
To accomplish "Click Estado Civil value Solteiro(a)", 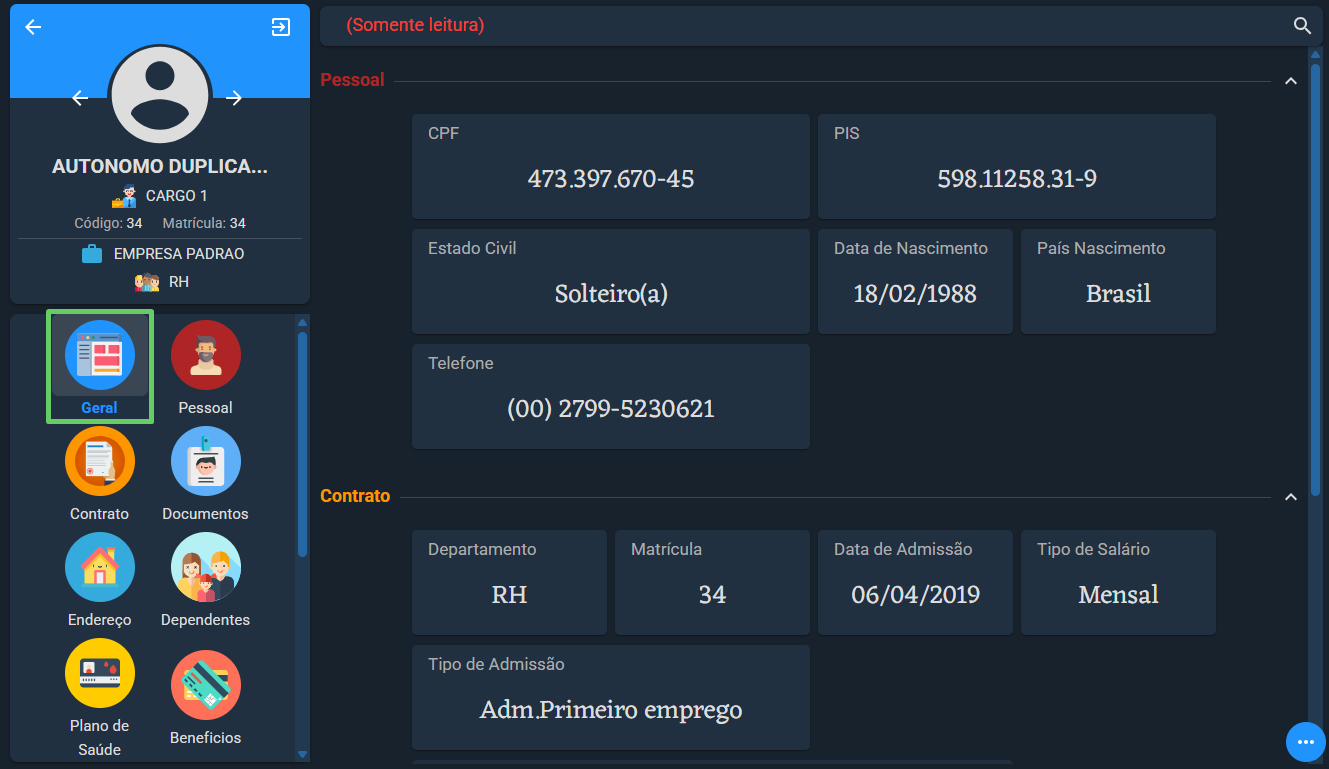I will (x=611, y=294).
